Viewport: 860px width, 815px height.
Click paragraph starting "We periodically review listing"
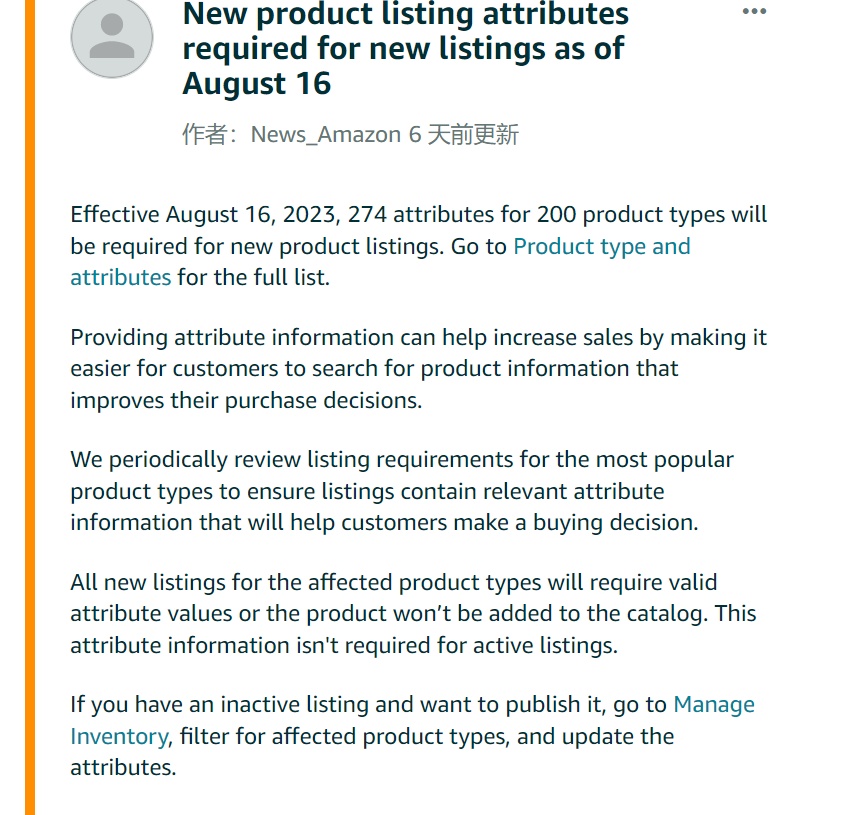402,491
